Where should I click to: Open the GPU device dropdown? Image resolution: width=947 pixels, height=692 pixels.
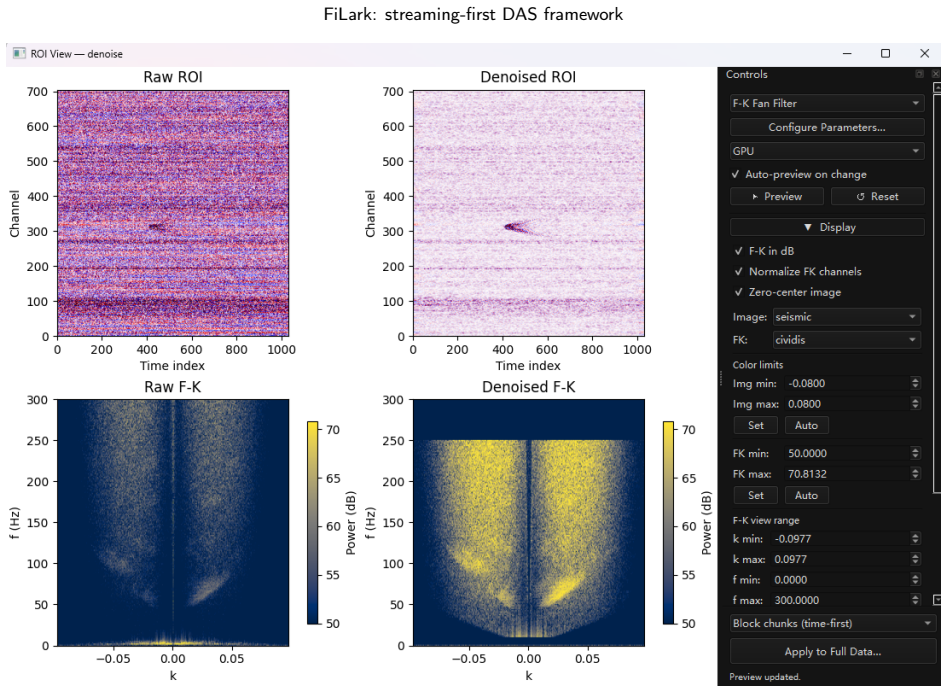(x=827, y=151)
